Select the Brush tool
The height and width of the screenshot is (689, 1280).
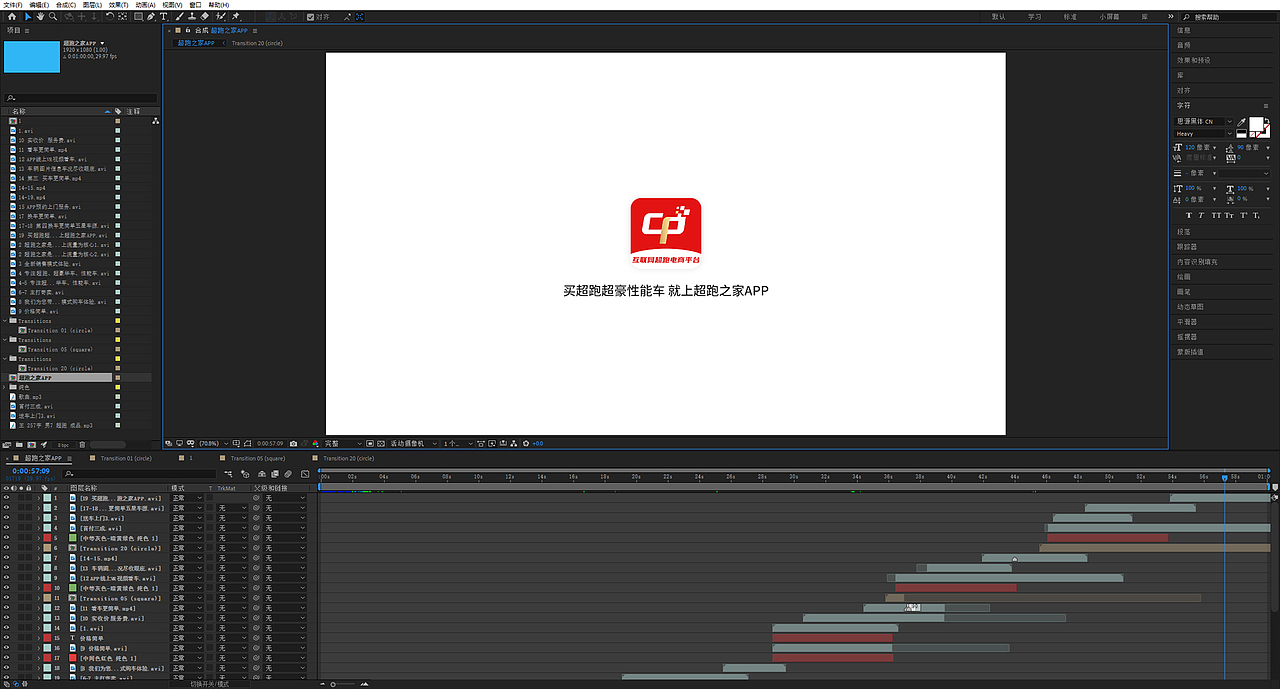[180, 17]
